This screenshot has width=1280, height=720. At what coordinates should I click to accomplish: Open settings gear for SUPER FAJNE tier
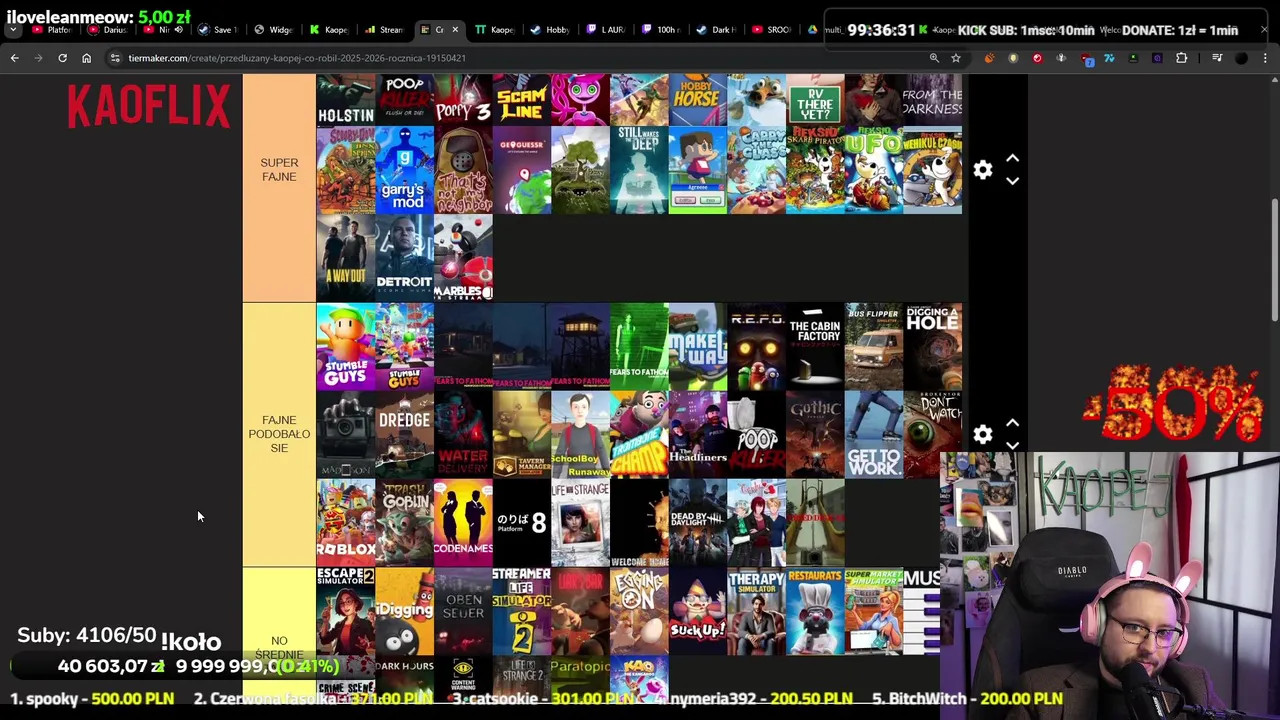983,170
